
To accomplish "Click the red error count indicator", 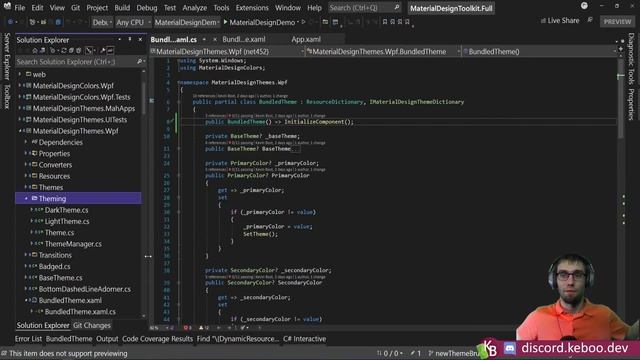I will pos(187,328).
